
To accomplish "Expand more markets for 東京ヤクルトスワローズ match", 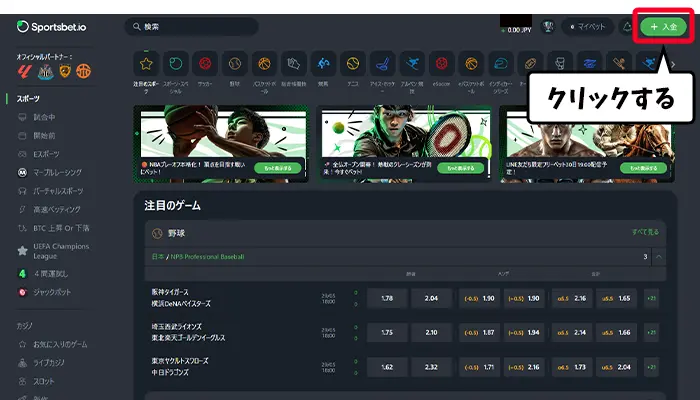I will 651,367.
